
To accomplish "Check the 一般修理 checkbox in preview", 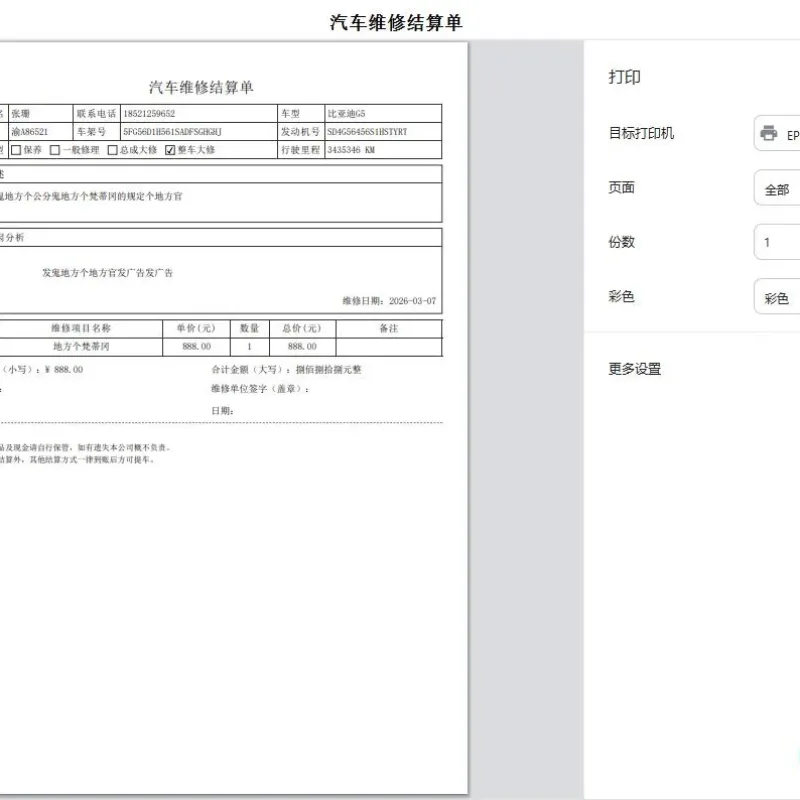I will (55, 150).
